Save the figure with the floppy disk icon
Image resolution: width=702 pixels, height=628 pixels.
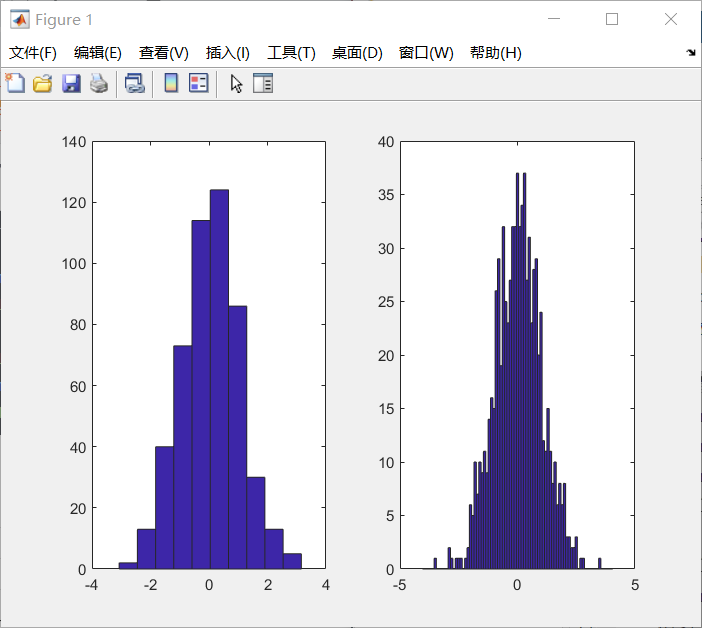(x=71, y=83)
